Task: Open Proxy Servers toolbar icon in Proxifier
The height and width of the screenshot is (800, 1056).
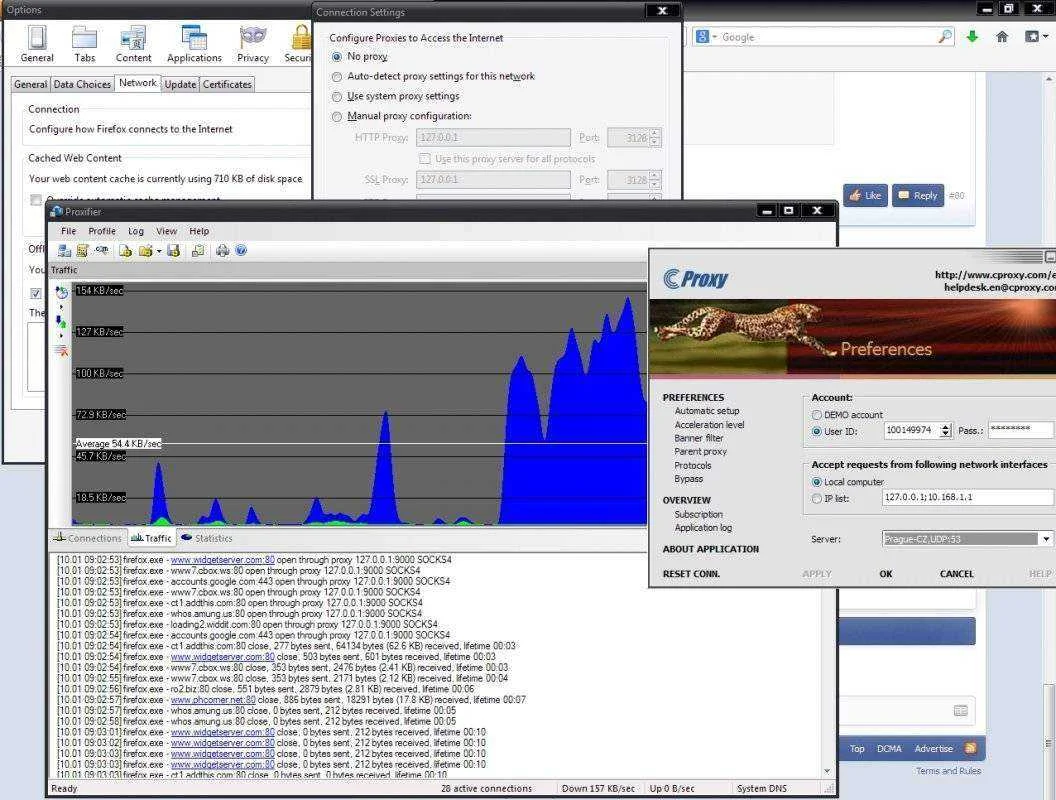Action: click(65, 251)
